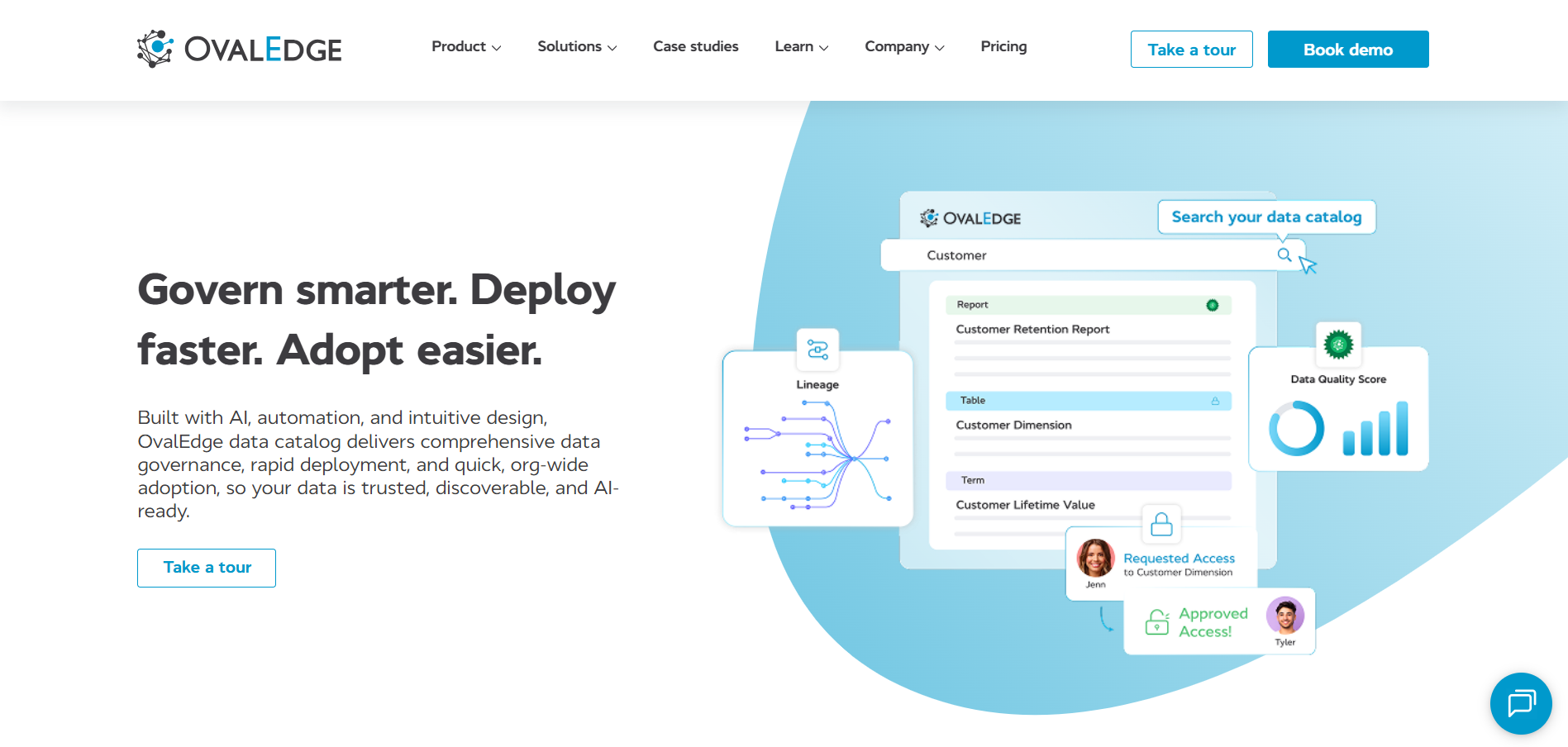
Task: Click the Search your data catalog bubble
Action: 1266,217
